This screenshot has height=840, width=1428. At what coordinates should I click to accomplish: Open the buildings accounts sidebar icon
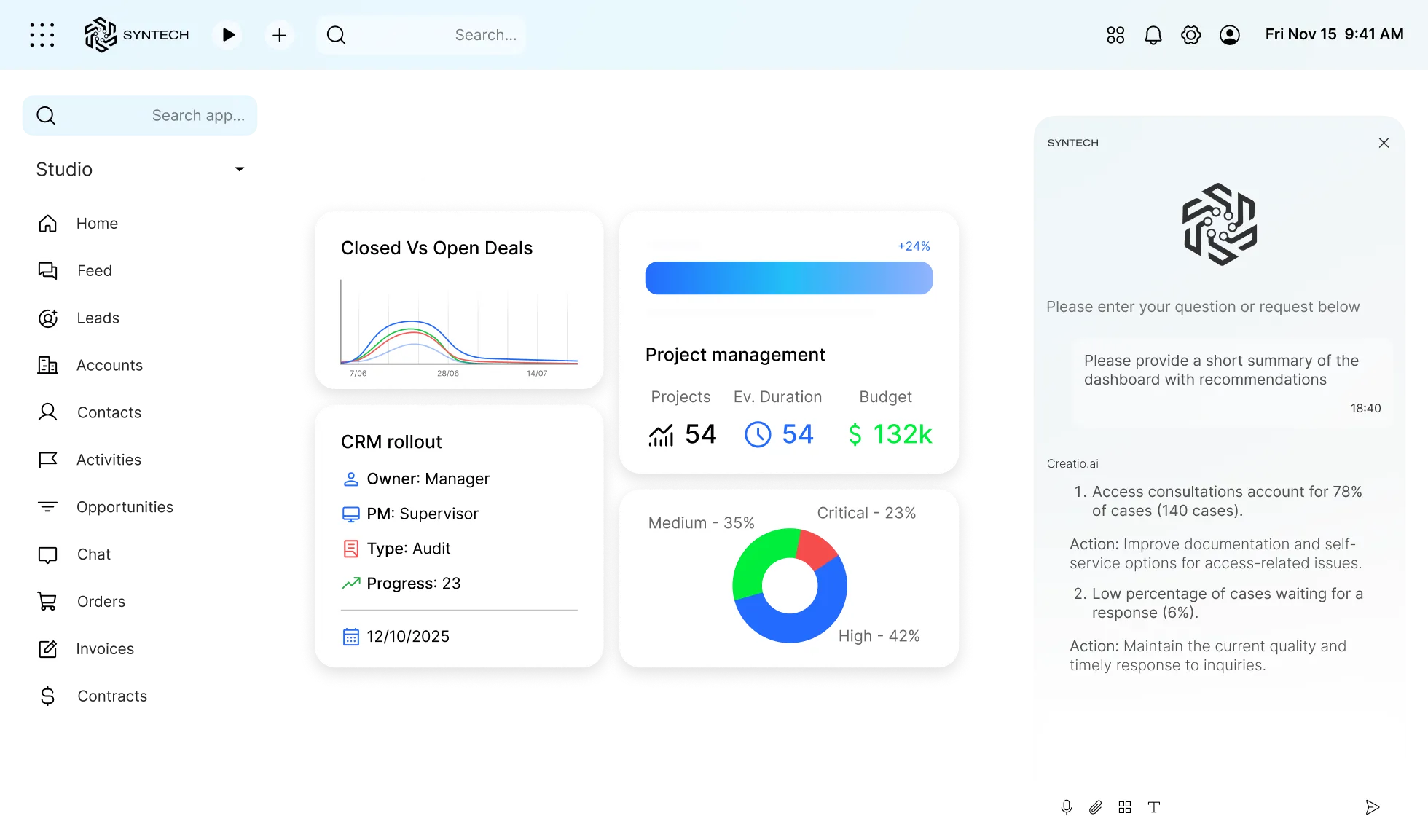tap(47, 365)
